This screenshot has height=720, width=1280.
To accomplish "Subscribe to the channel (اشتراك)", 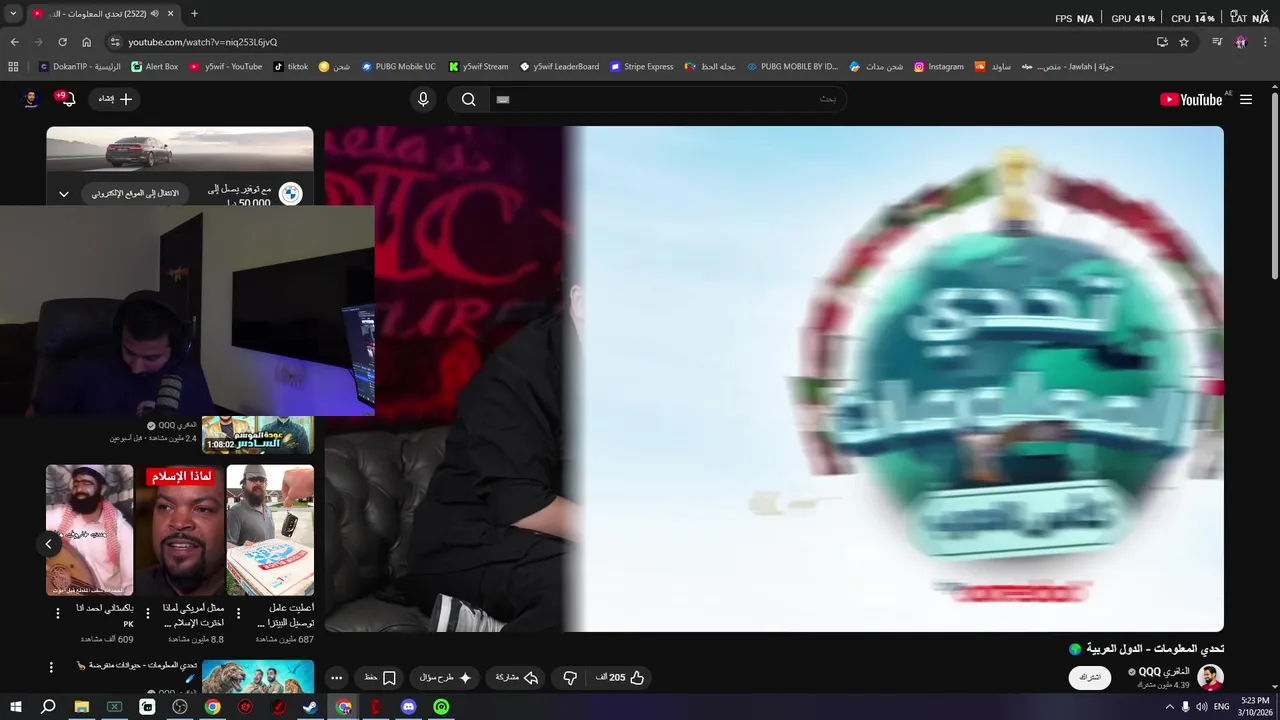I will click(x=1090, y=678).
